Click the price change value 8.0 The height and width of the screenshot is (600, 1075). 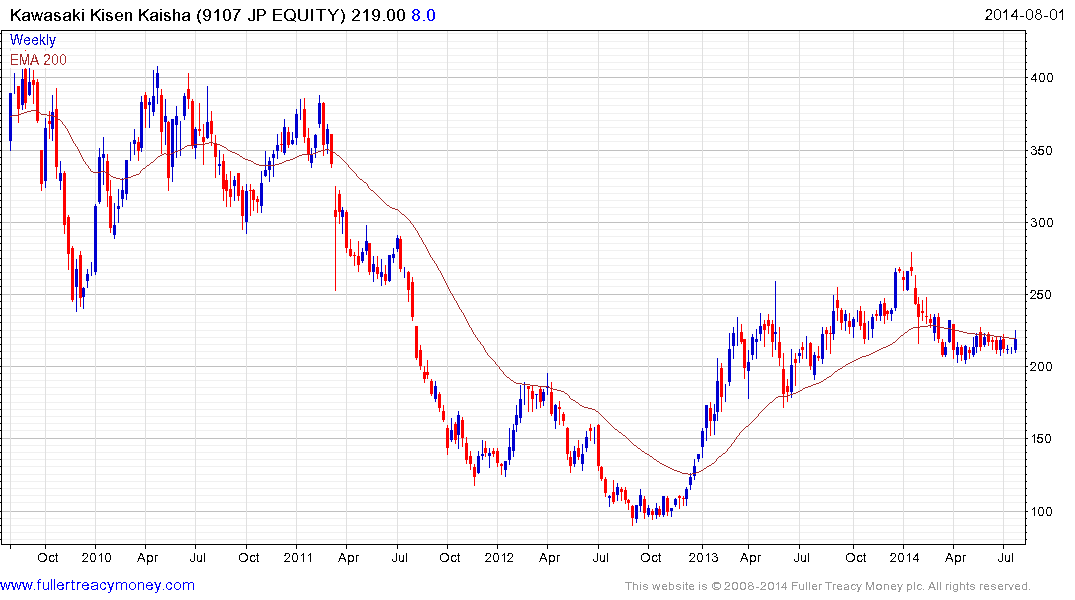pyautogui.click(x=423, y=15)
